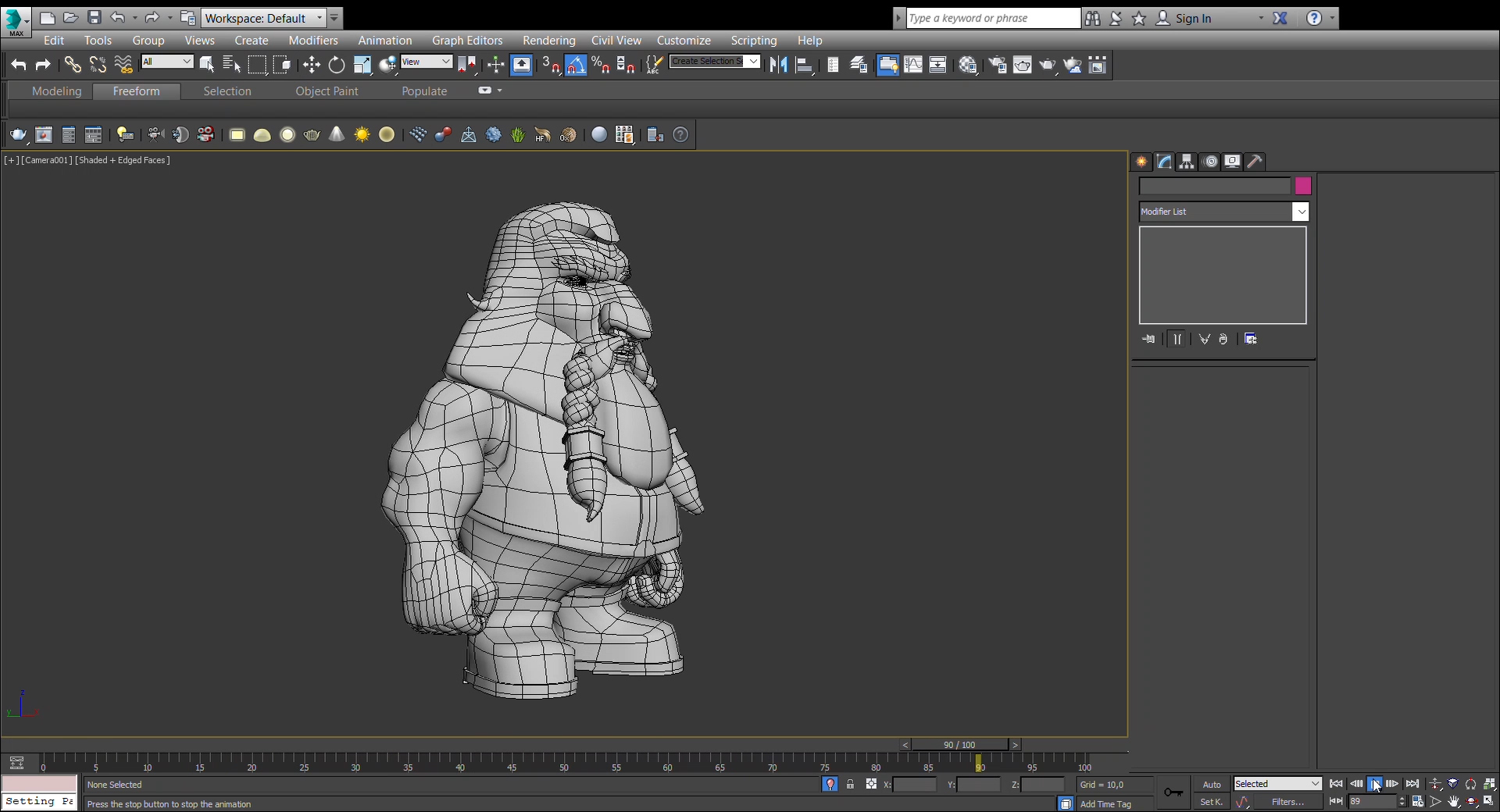Screen dimensions: 1500x812
Task: Click the Select and Link chain icon
Action: 72,66
